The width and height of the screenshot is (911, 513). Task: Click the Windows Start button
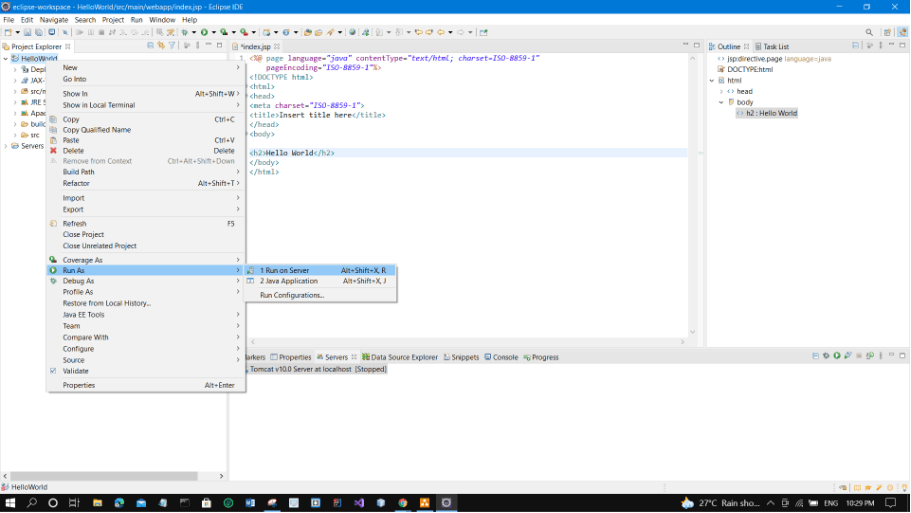coord(10,502)
